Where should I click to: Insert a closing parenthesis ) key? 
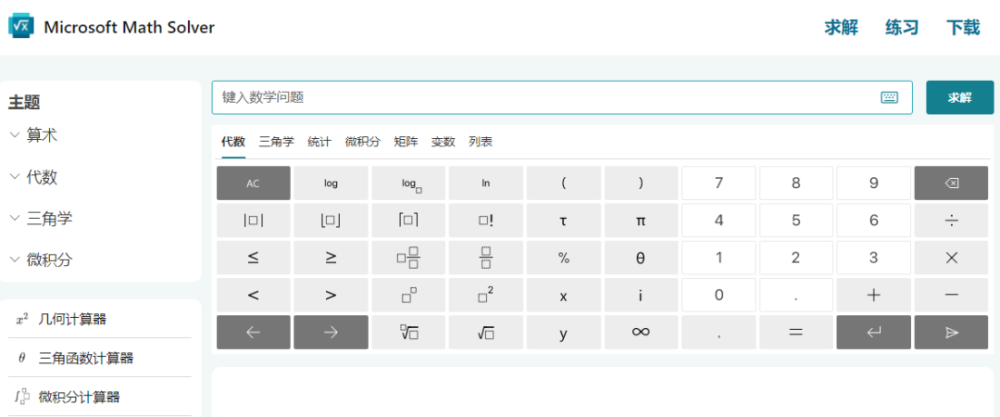click(x=641, y=183)
